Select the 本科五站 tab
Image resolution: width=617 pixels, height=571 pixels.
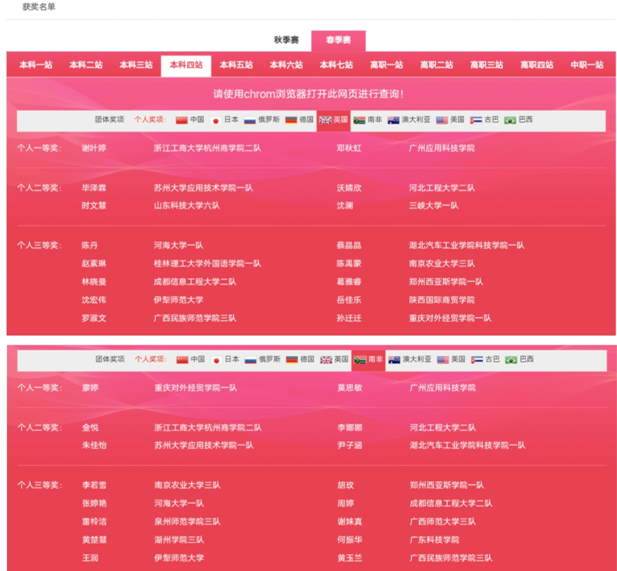(x=236, y=65)
